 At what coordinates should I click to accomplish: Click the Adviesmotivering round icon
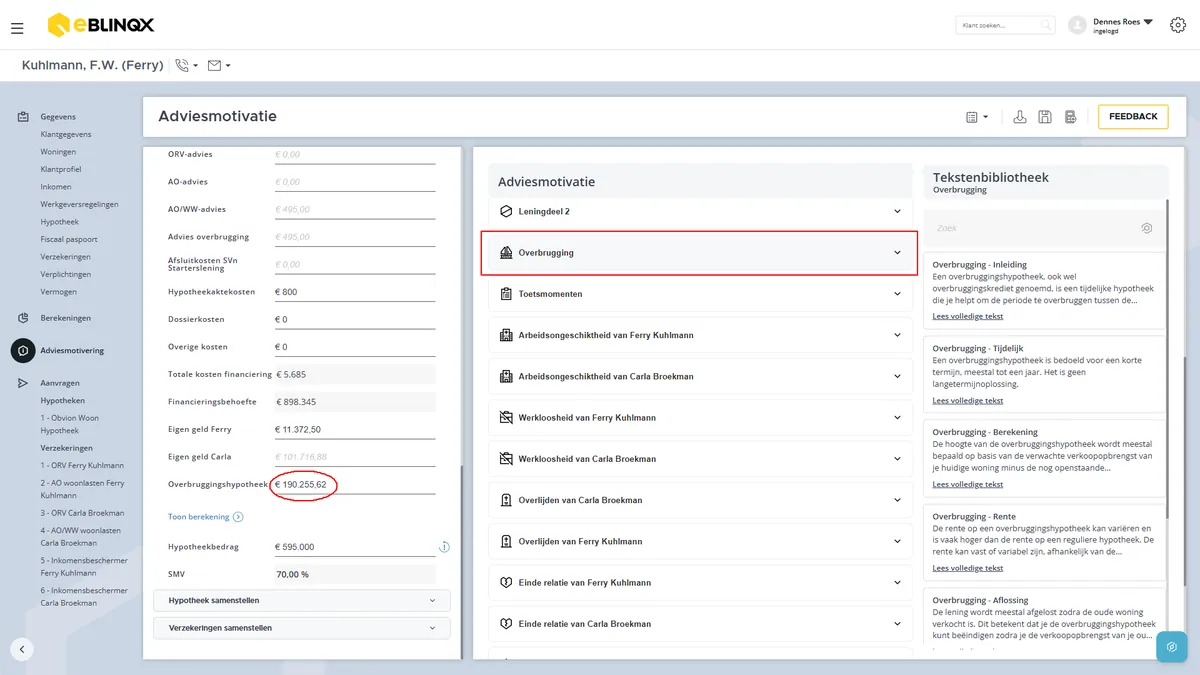pyautogui.click(x=23, y=350)
